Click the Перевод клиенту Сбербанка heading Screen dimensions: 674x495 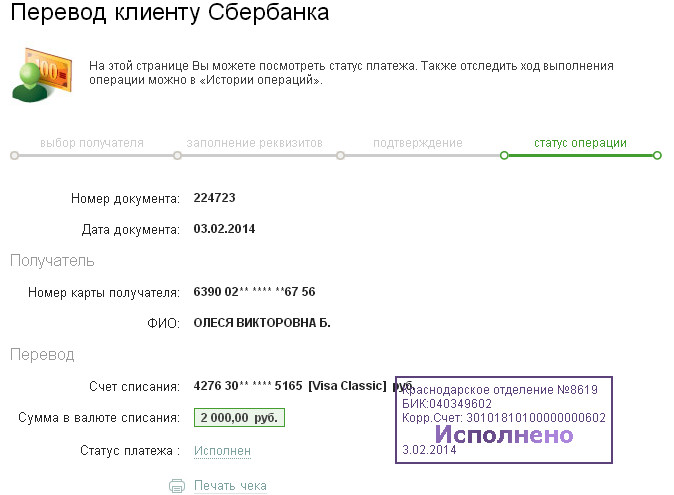(169, 12)
